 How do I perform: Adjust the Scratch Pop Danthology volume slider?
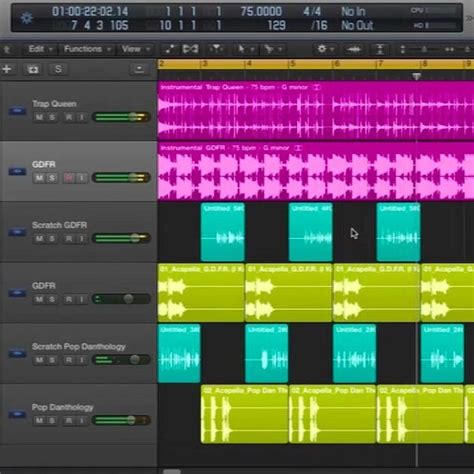[121, 360]
